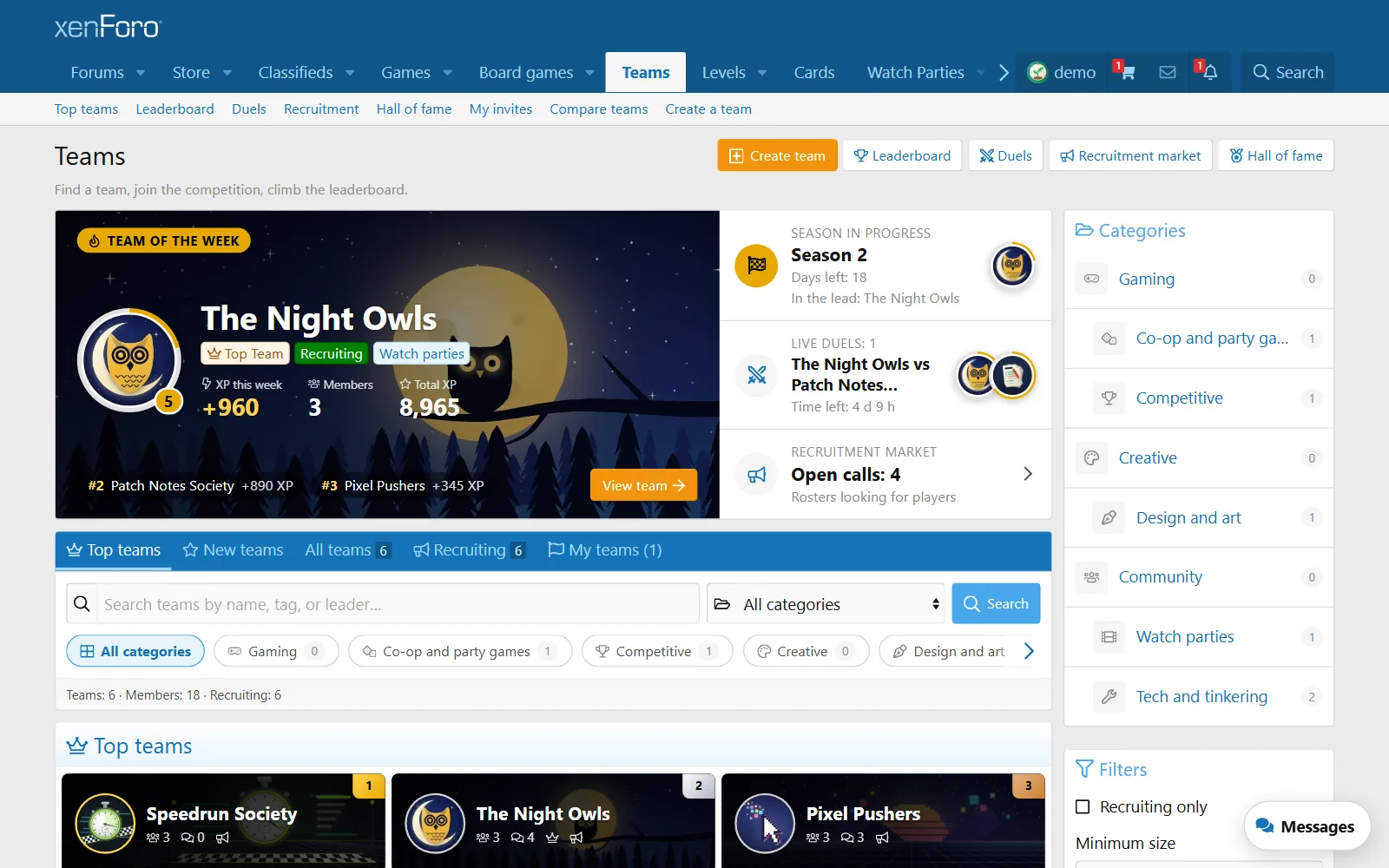This screenshot has width=1389, height=868.
Task: Show more navigation items with right chevron
Action: coord(1004,73)
